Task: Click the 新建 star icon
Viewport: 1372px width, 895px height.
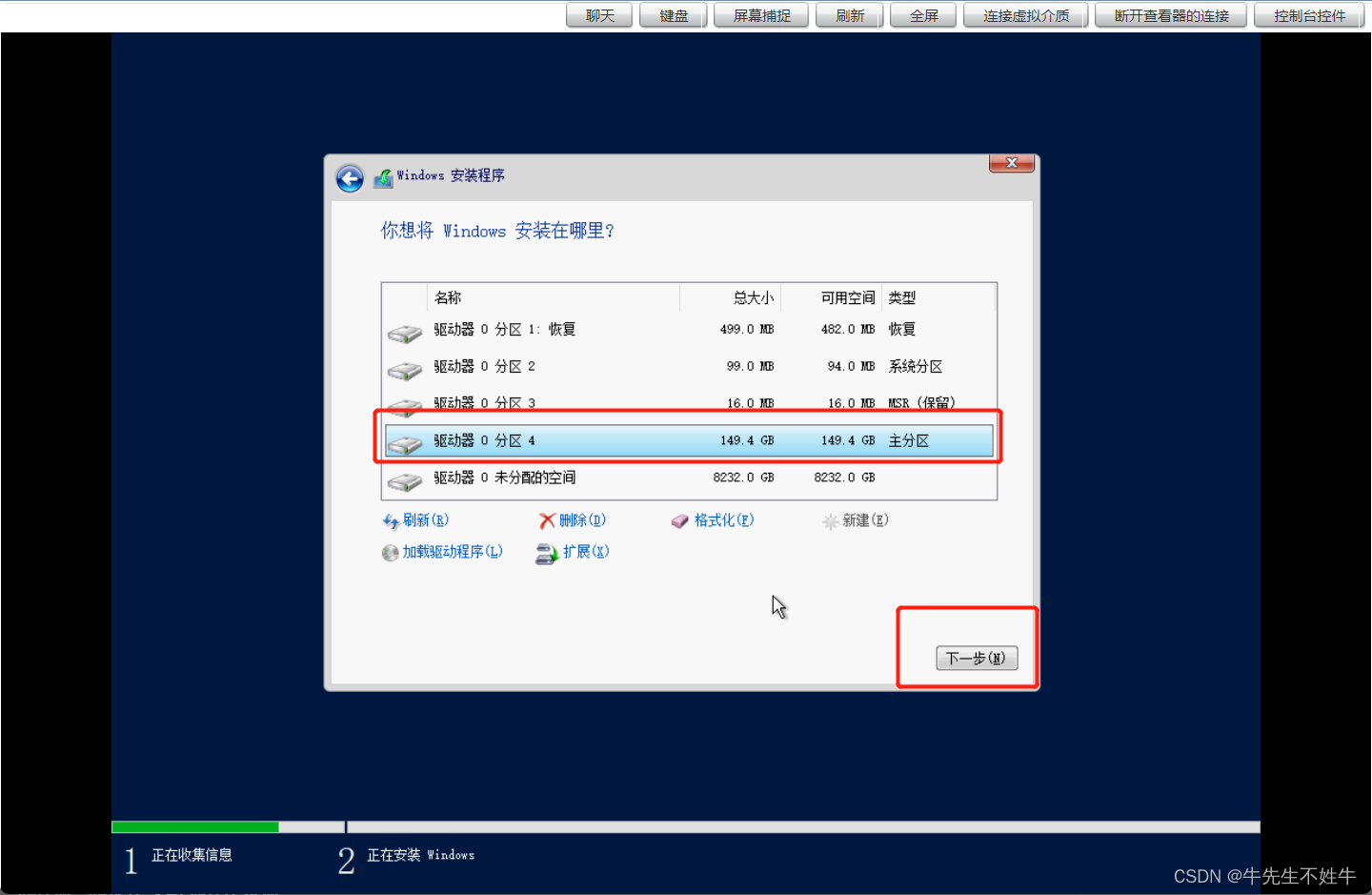Action: click(830, 521)
